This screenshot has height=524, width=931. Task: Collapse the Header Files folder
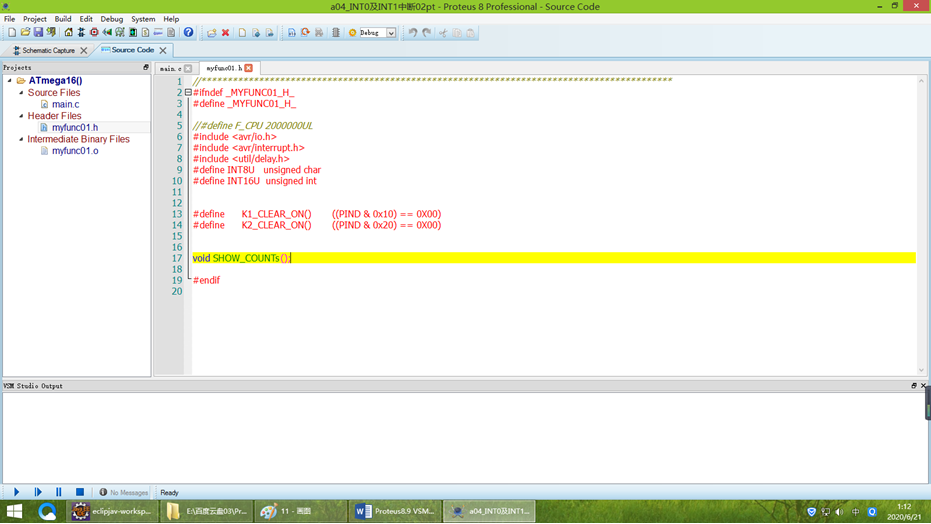(x=21, y=116)
